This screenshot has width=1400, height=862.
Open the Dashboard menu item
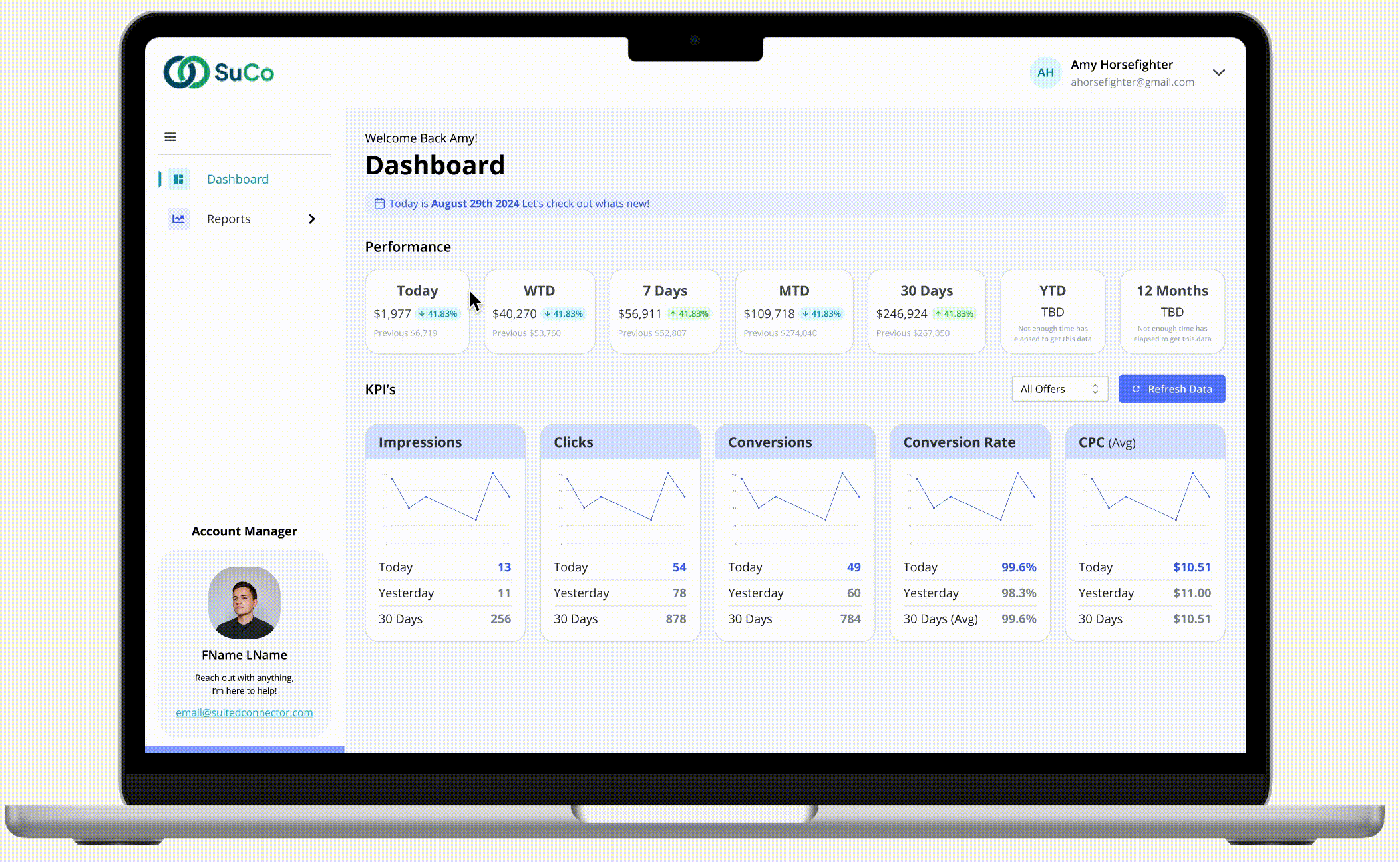pyautogui.click(x=244, y=179)
